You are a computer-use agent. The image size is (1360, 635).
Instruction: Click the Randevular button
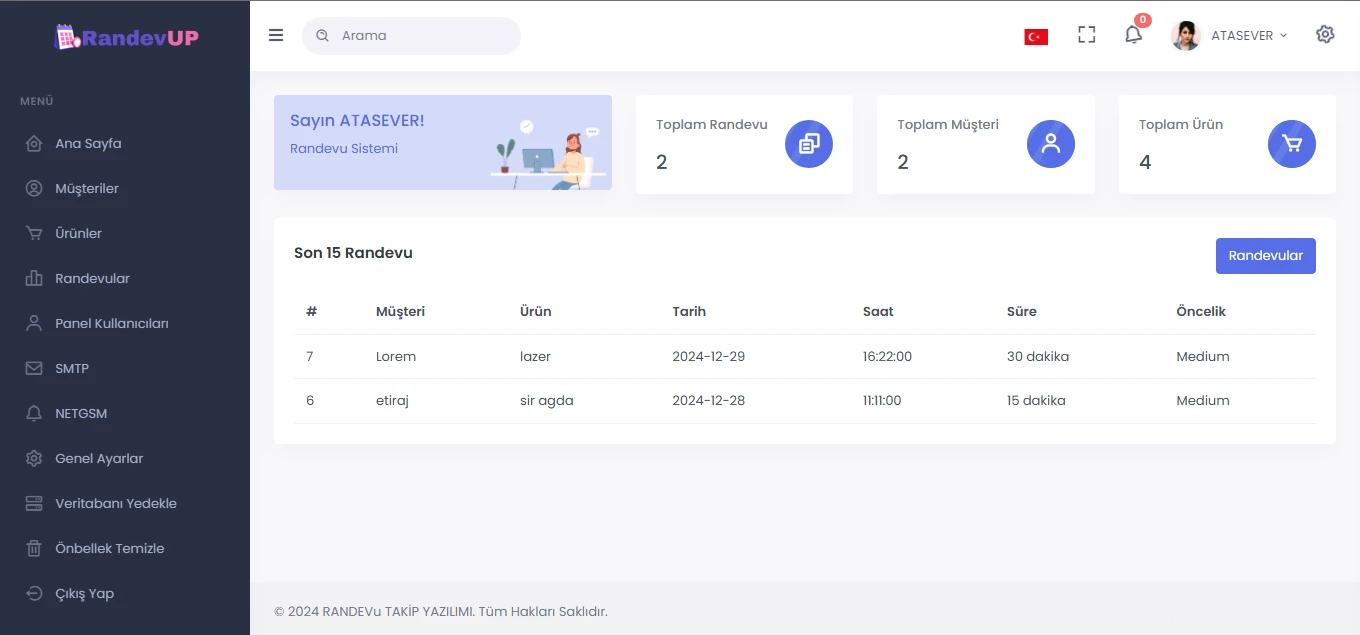(1265, 255)
